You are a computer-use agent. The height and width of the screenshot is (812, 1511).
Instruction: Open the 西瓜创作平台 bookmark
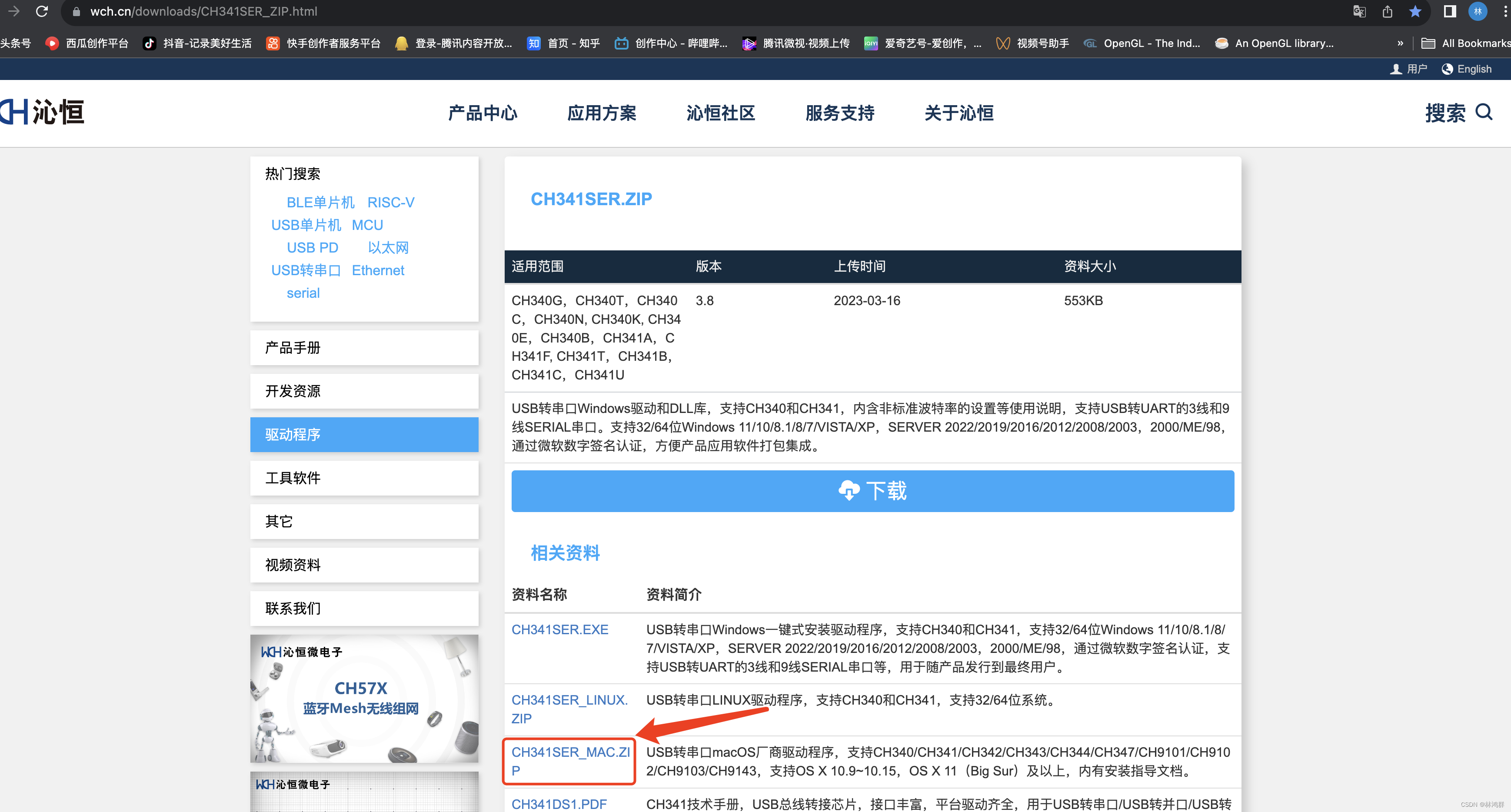click(87, 43)
